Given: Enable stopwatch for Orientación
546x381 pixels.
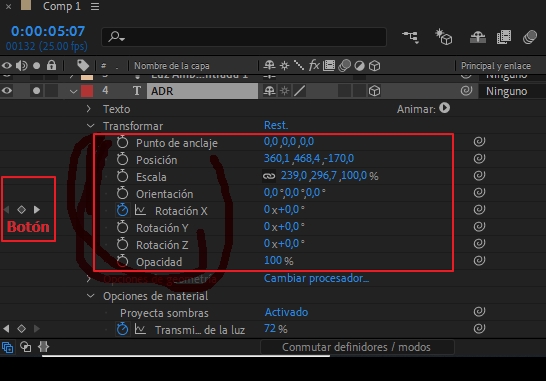Looking at the screenshot, I should [x=122, y=193].
